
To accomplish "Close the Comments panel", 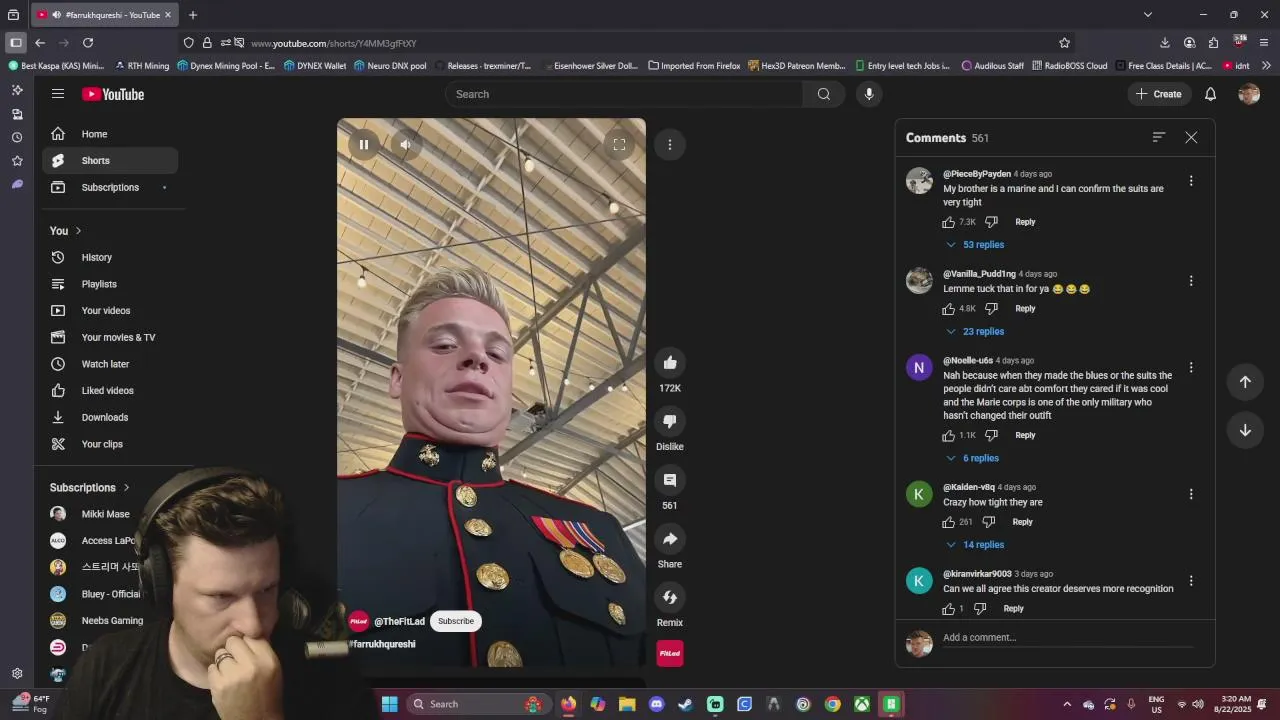I will click(x=1191, y=137).
